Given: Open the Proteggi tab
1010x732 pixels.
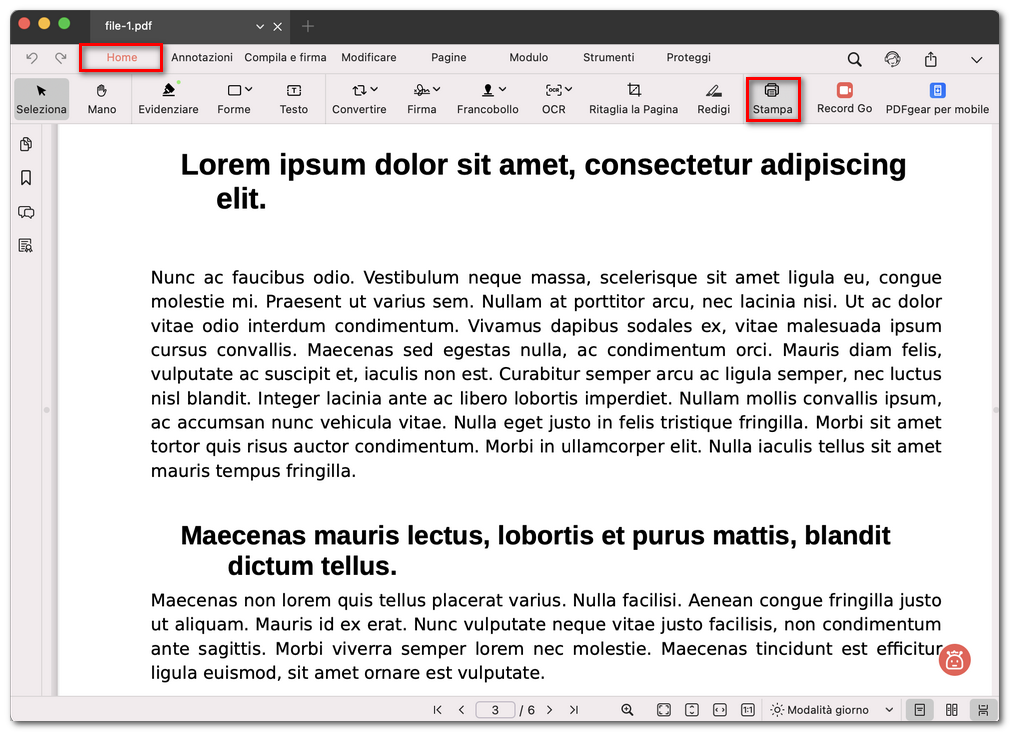Looking at the screenshot, I should point(689,58).
